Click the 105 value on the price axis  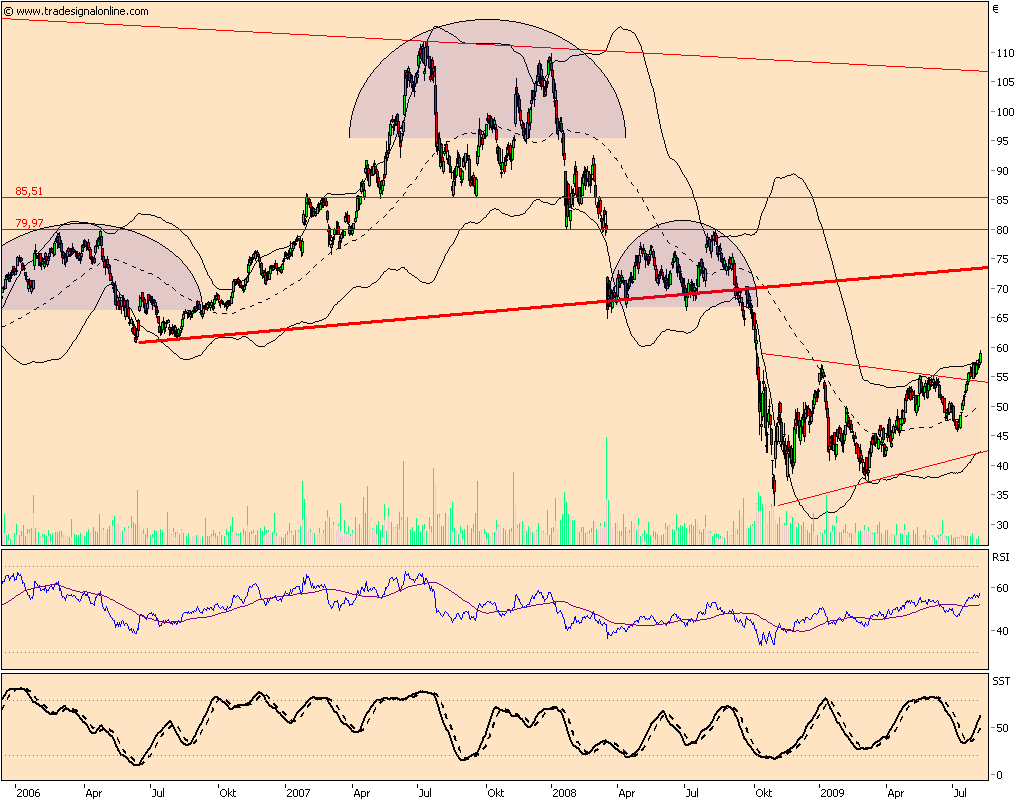click(1005, 82)
